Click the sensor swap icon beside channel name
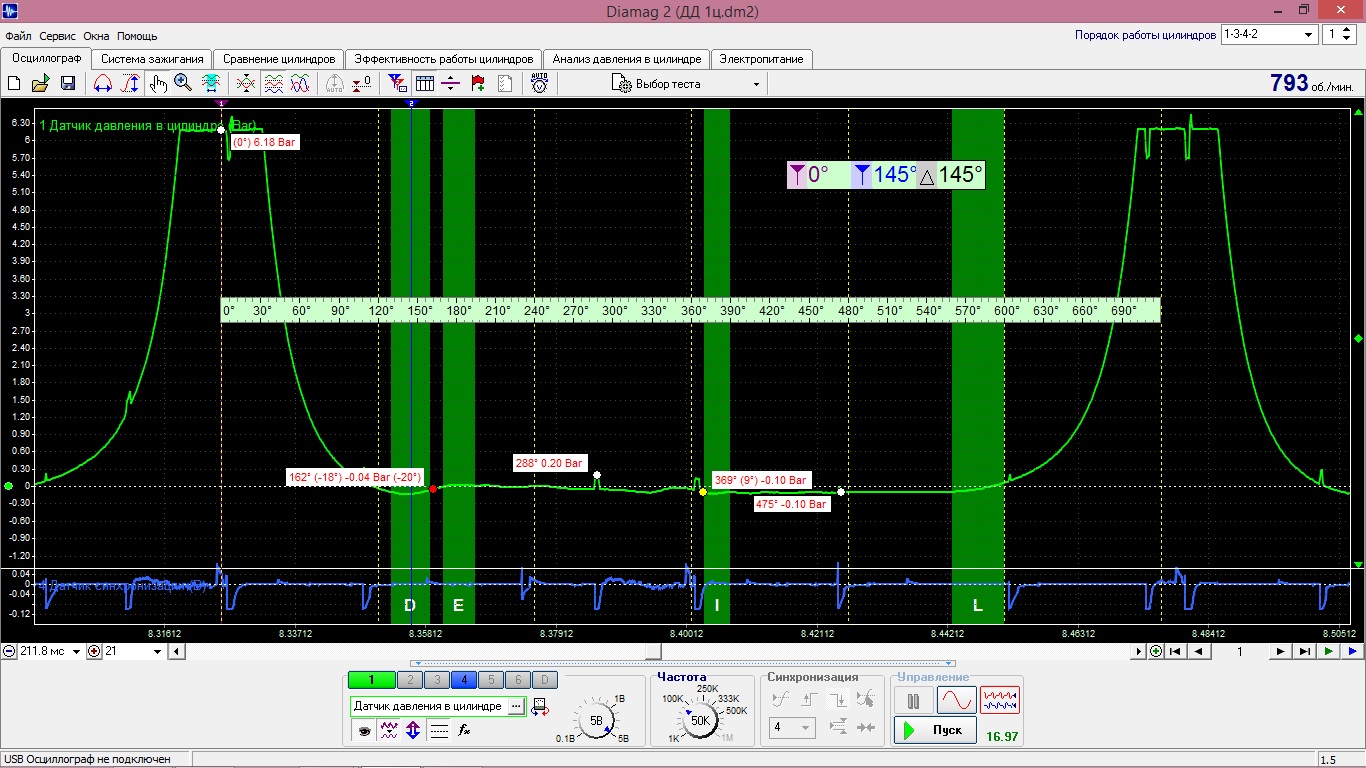The height and width of the screenshot is (768, 1366). [541, 706]
